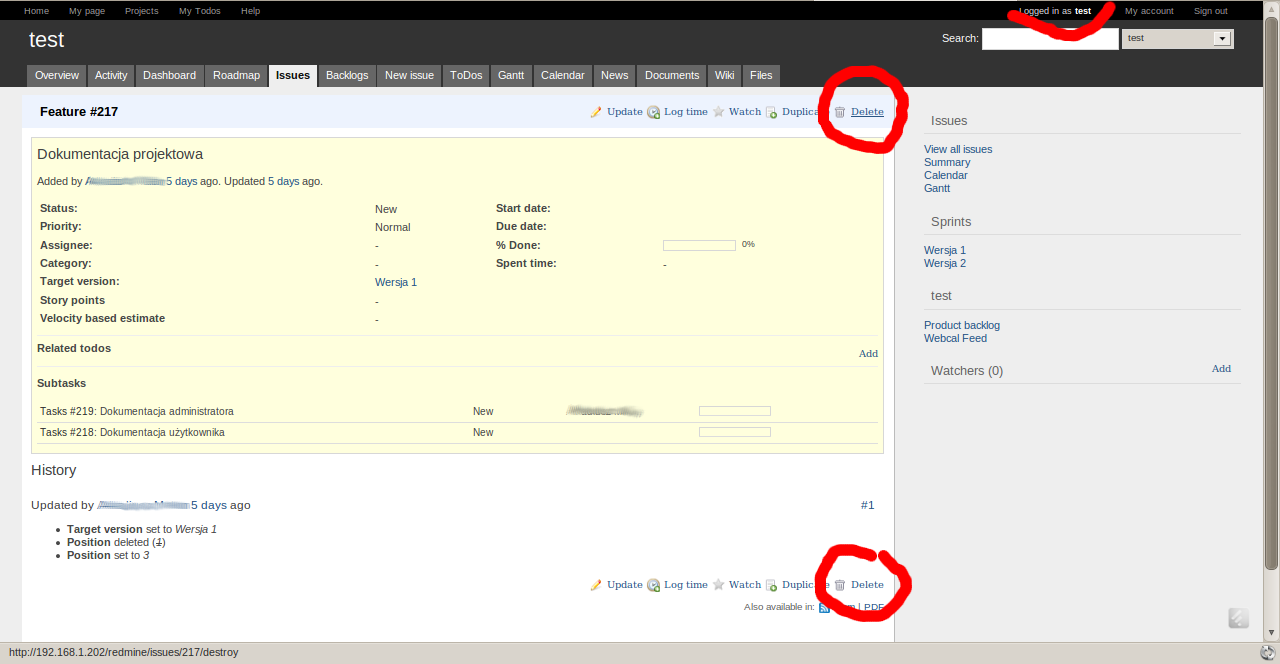This screenshot has height=664, width=1280.
Task: Switch to the Backlogs tab
Action: click(x=347, y=75)
